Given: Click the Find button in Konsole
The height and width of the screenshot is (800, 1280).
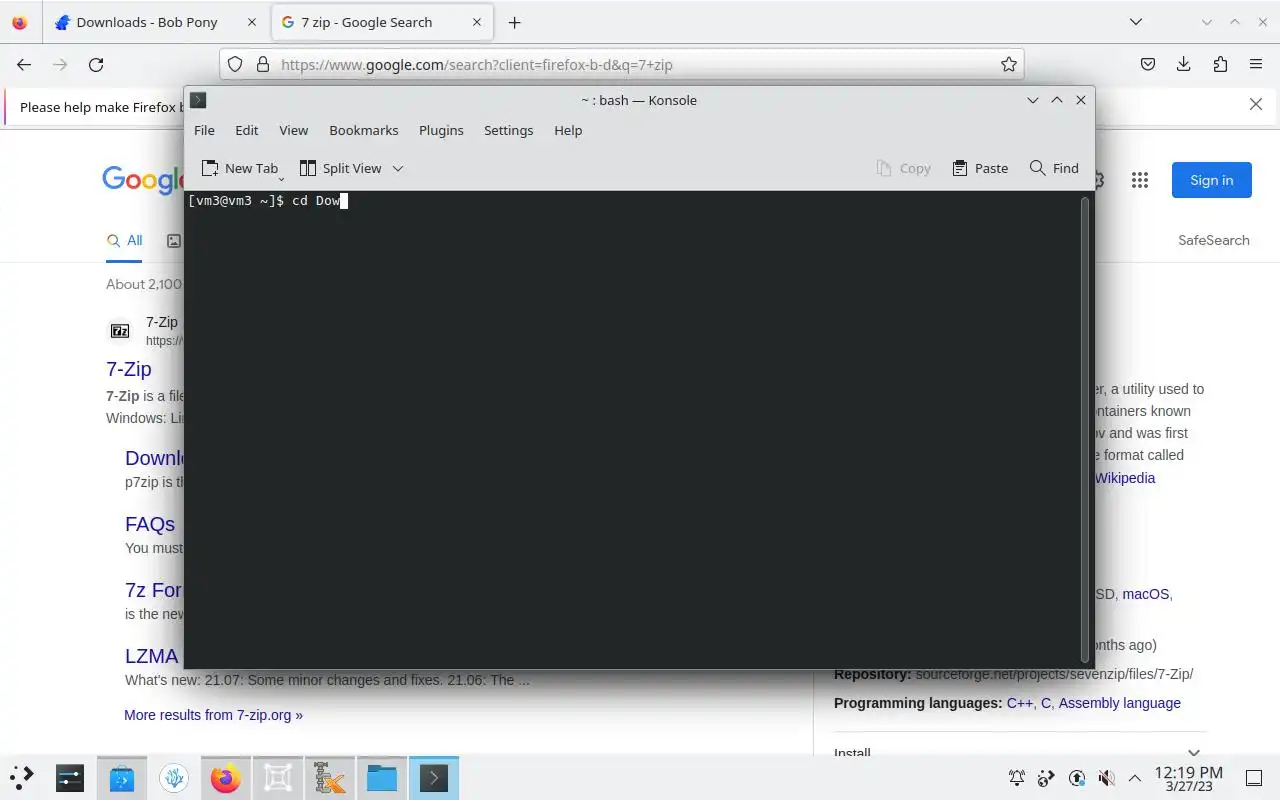Looking at the screenshot, I should [x=1054, y=168].
